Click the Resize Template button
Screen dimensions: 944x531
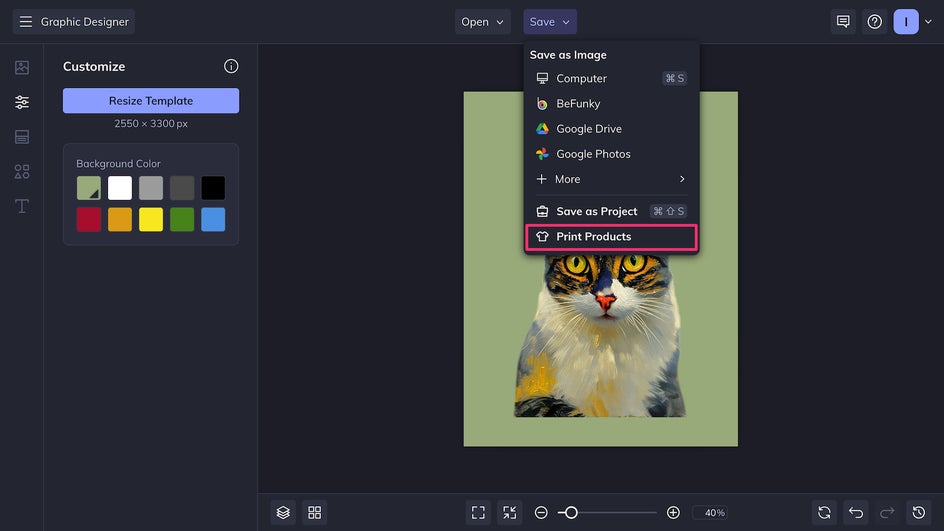151,101
